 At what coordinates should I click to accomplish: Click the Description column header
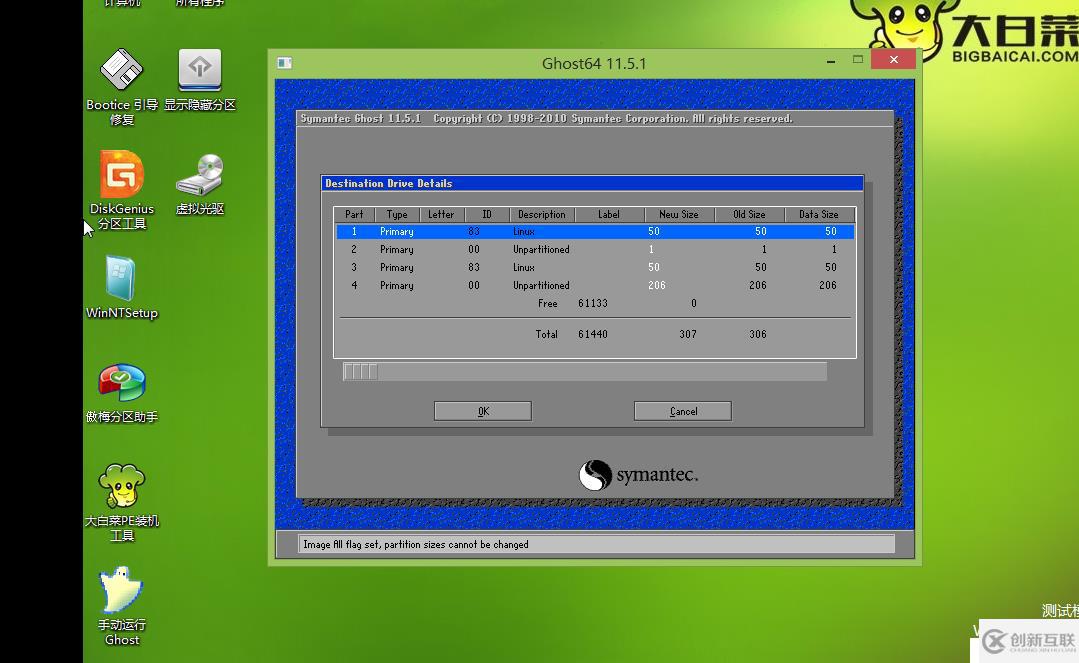click(x=541, y=214)
